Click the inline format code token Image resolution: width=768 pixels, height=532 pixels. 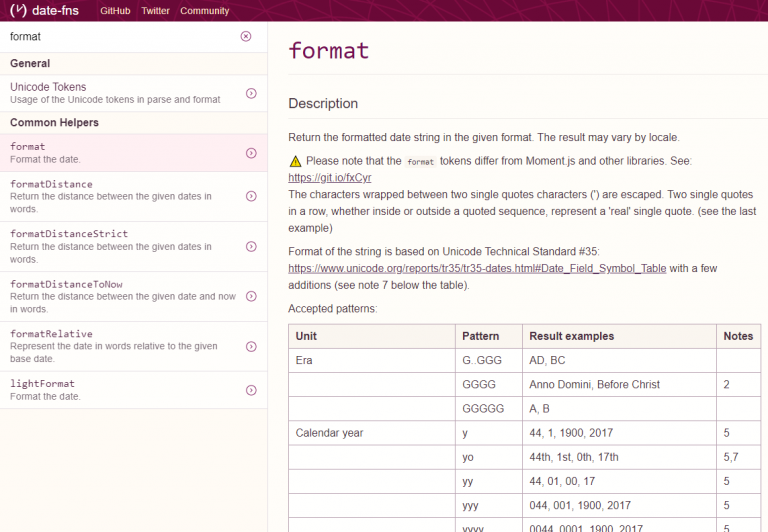click(x=420, y=162)
